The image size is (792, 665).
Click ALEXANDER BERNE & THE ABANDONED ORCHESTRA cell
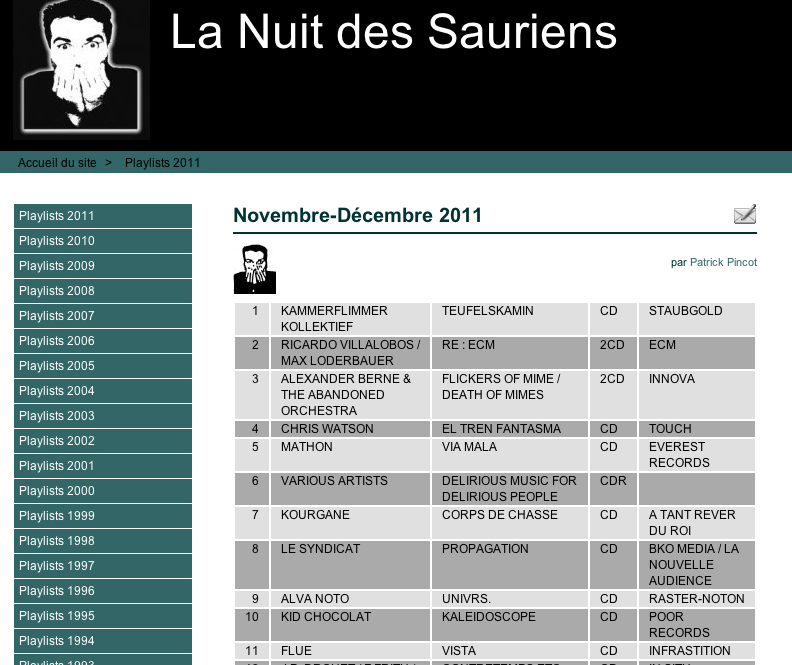(350, 395)
